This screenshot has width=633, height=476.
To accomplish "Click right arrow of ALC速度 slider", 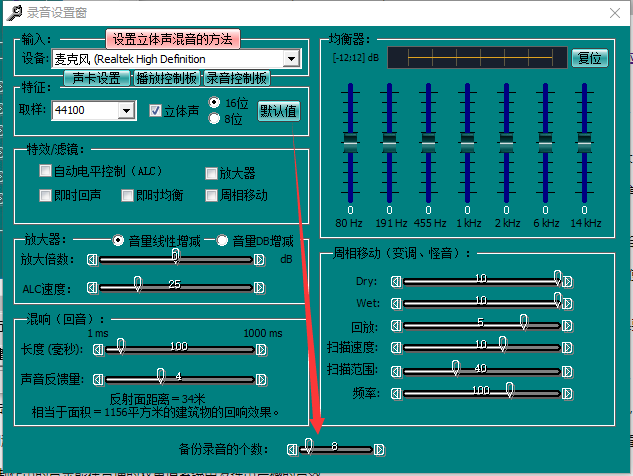I will tap(259, 288).
